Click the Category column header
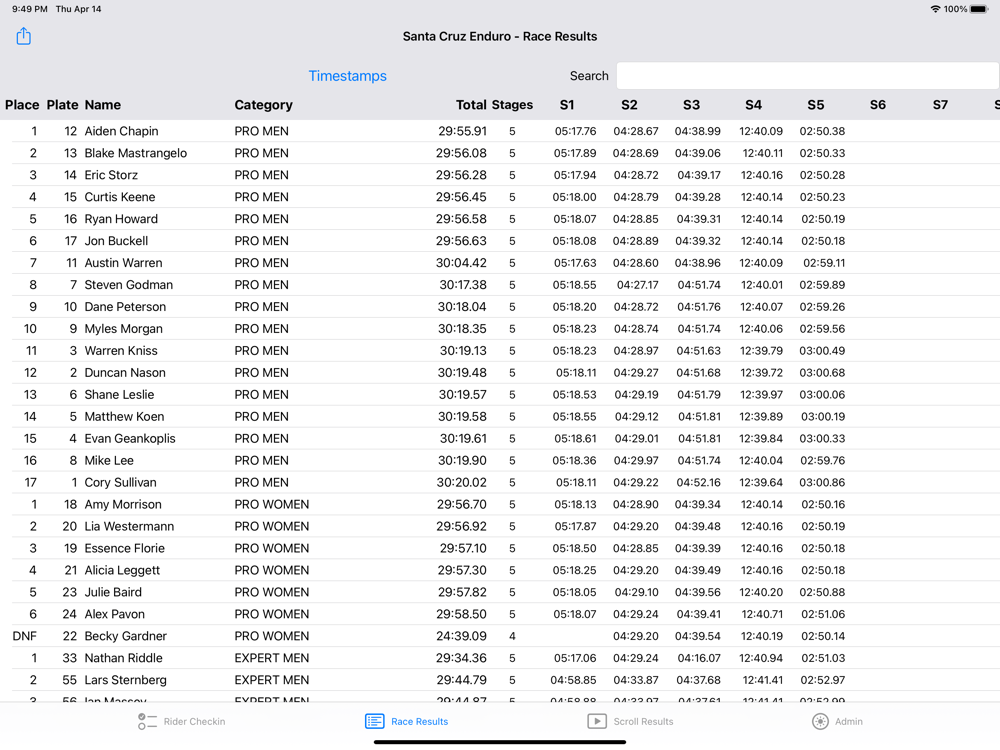Viewport: 1000px width, 750px height. (263, 105)
